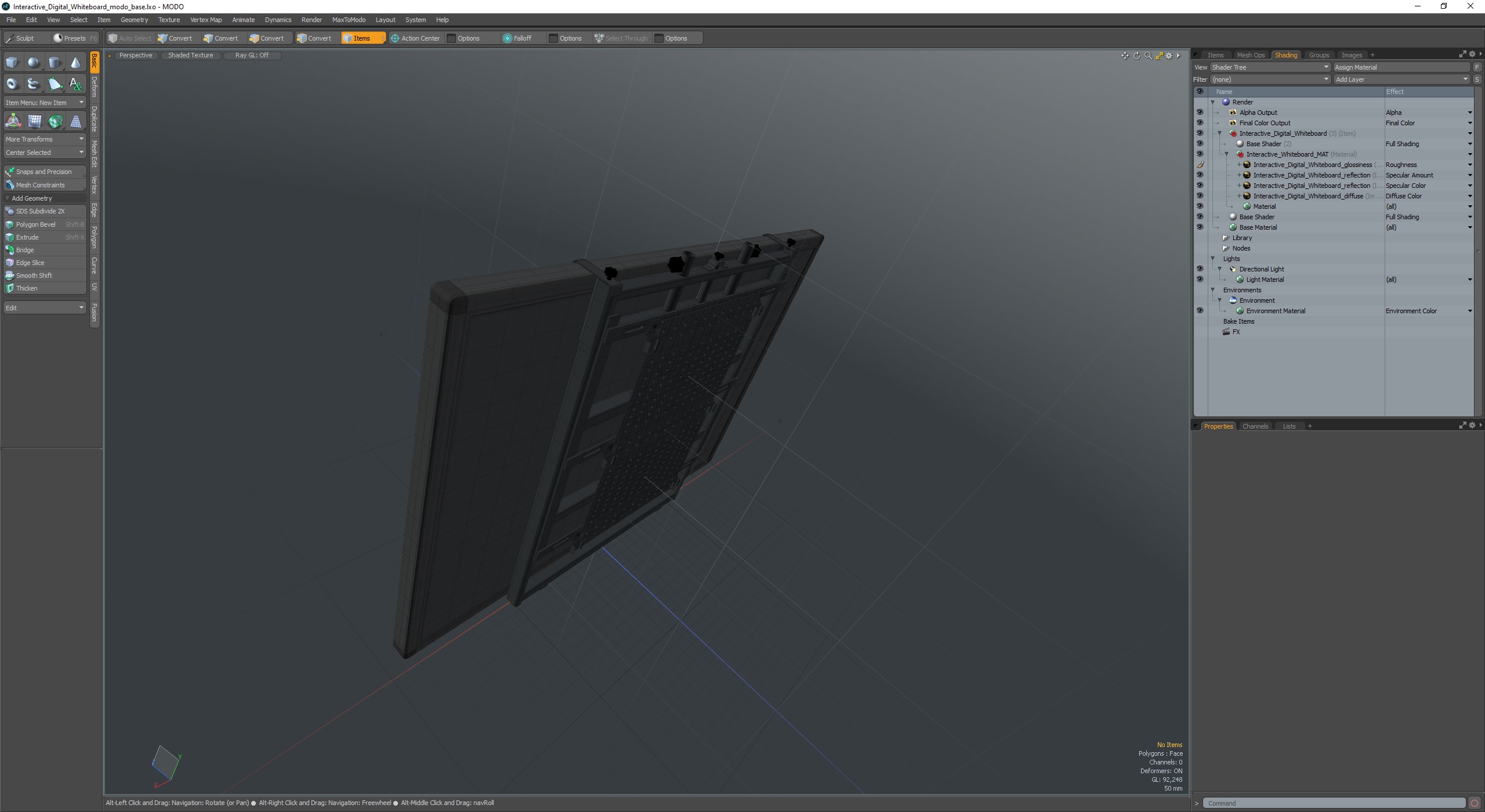Click the Falloff selector
Screen dimensions: 1485x812
[522, 38]
